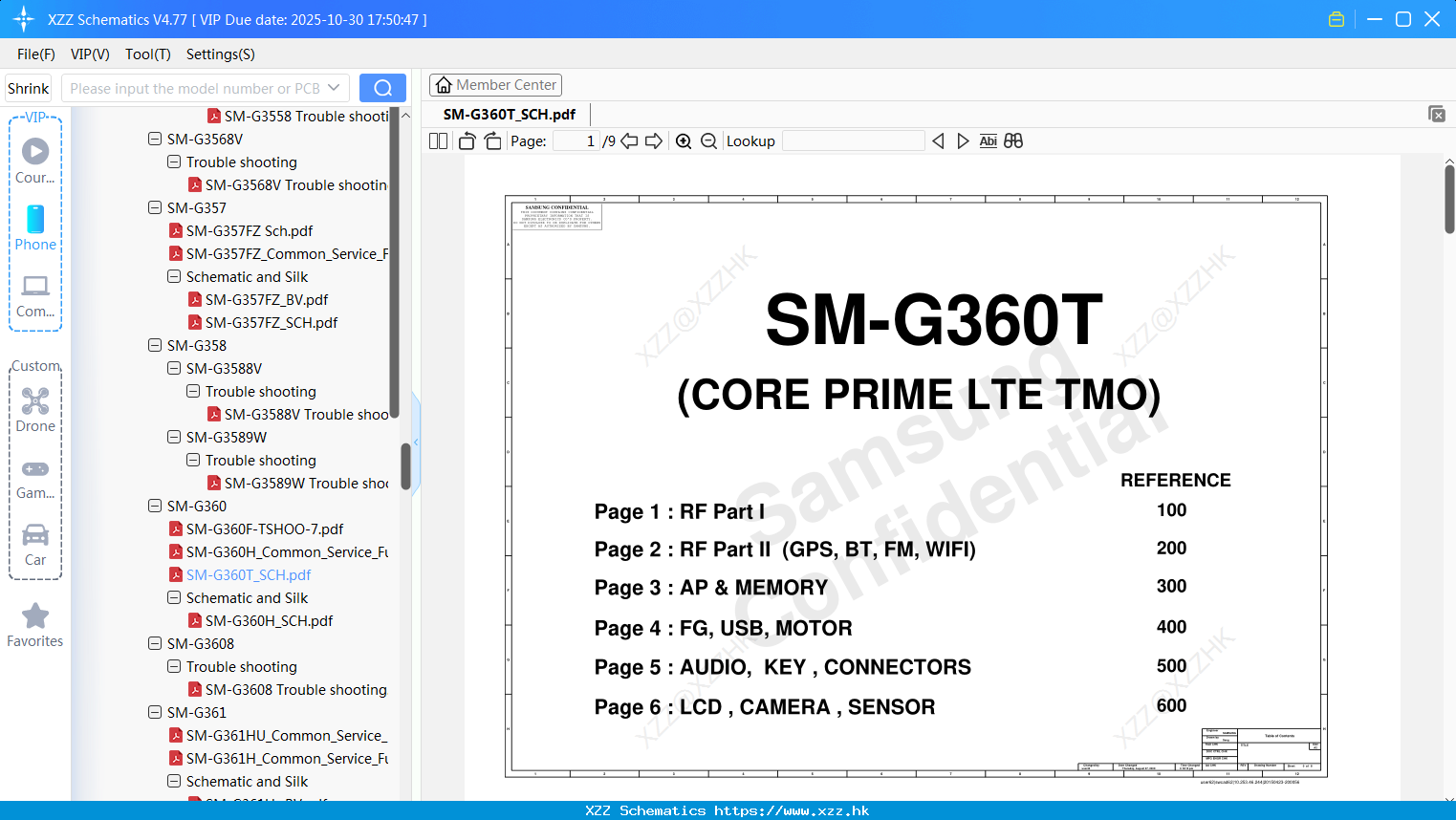This screenshot has height=820, width=1456.
Task: Collapse the SM-G3608 node
Action: coord(155,643)
